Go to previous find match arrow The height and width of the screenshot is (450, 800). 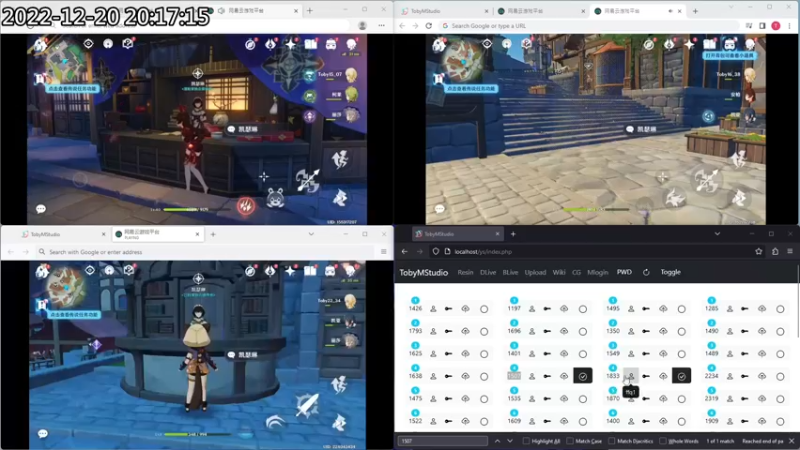pos(497,441)
